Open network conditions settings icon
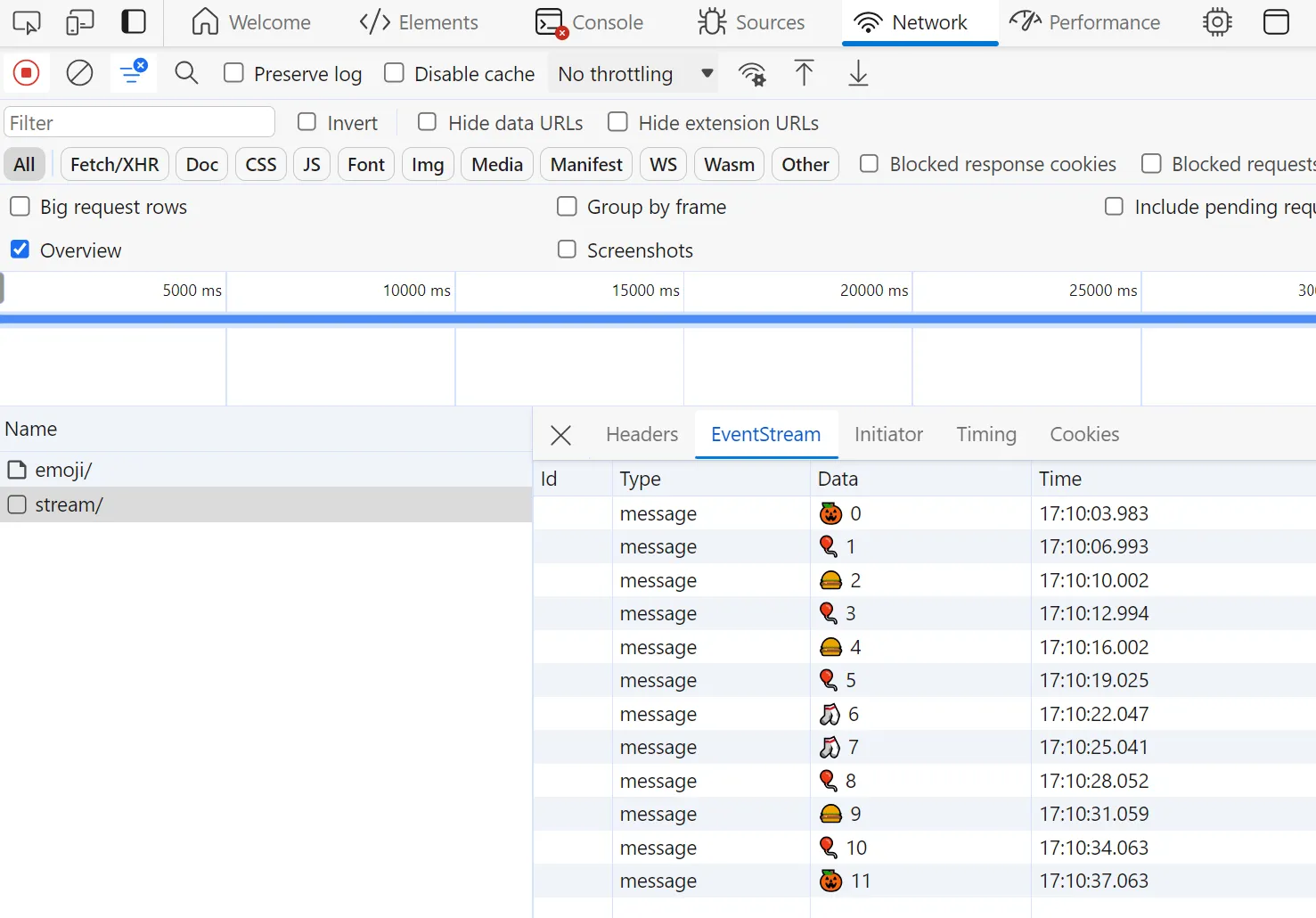The height and width of the screenshot is (918, 1316). tap(753, 74)
